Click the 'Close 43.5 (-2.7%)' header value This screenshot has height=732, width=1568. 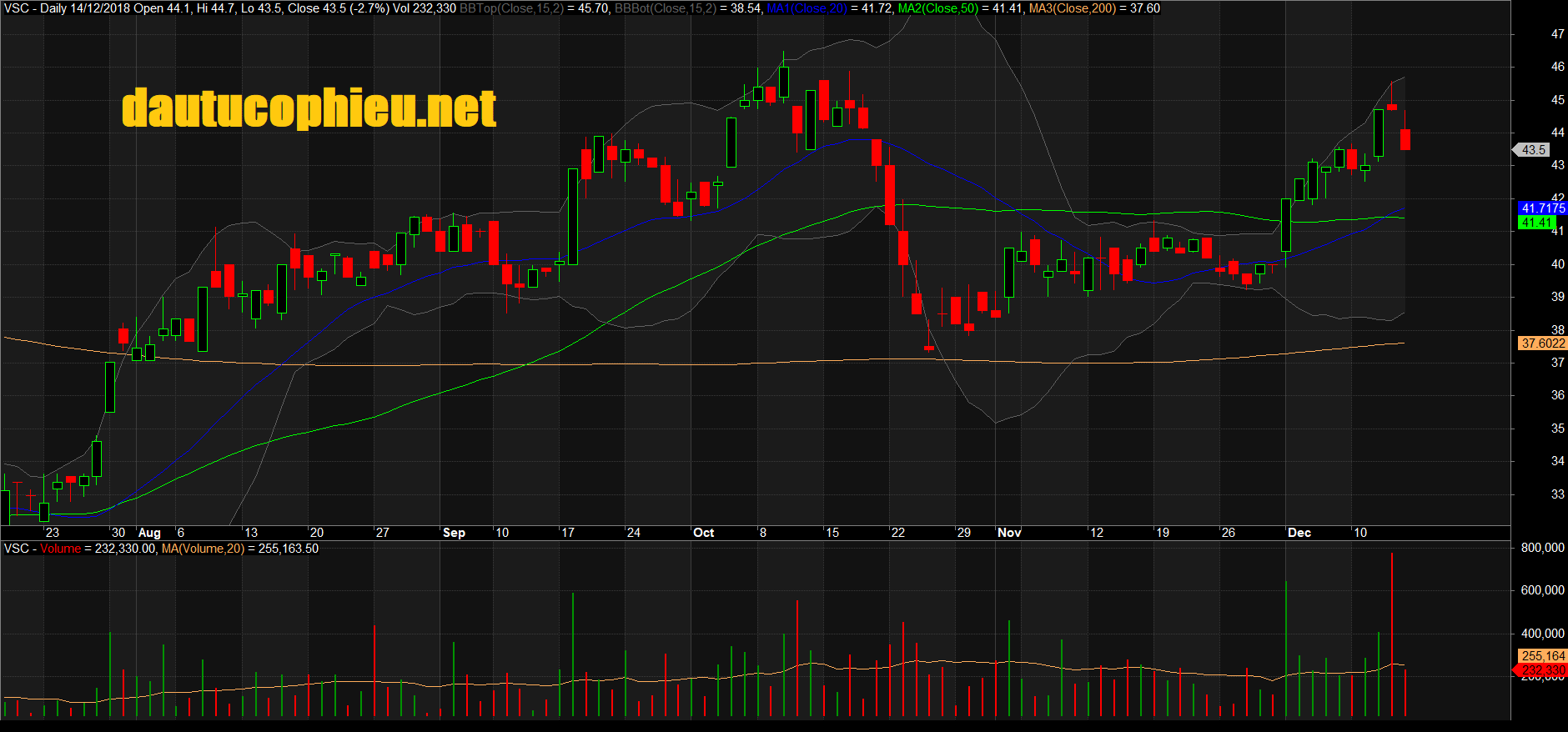coord(338,8)
